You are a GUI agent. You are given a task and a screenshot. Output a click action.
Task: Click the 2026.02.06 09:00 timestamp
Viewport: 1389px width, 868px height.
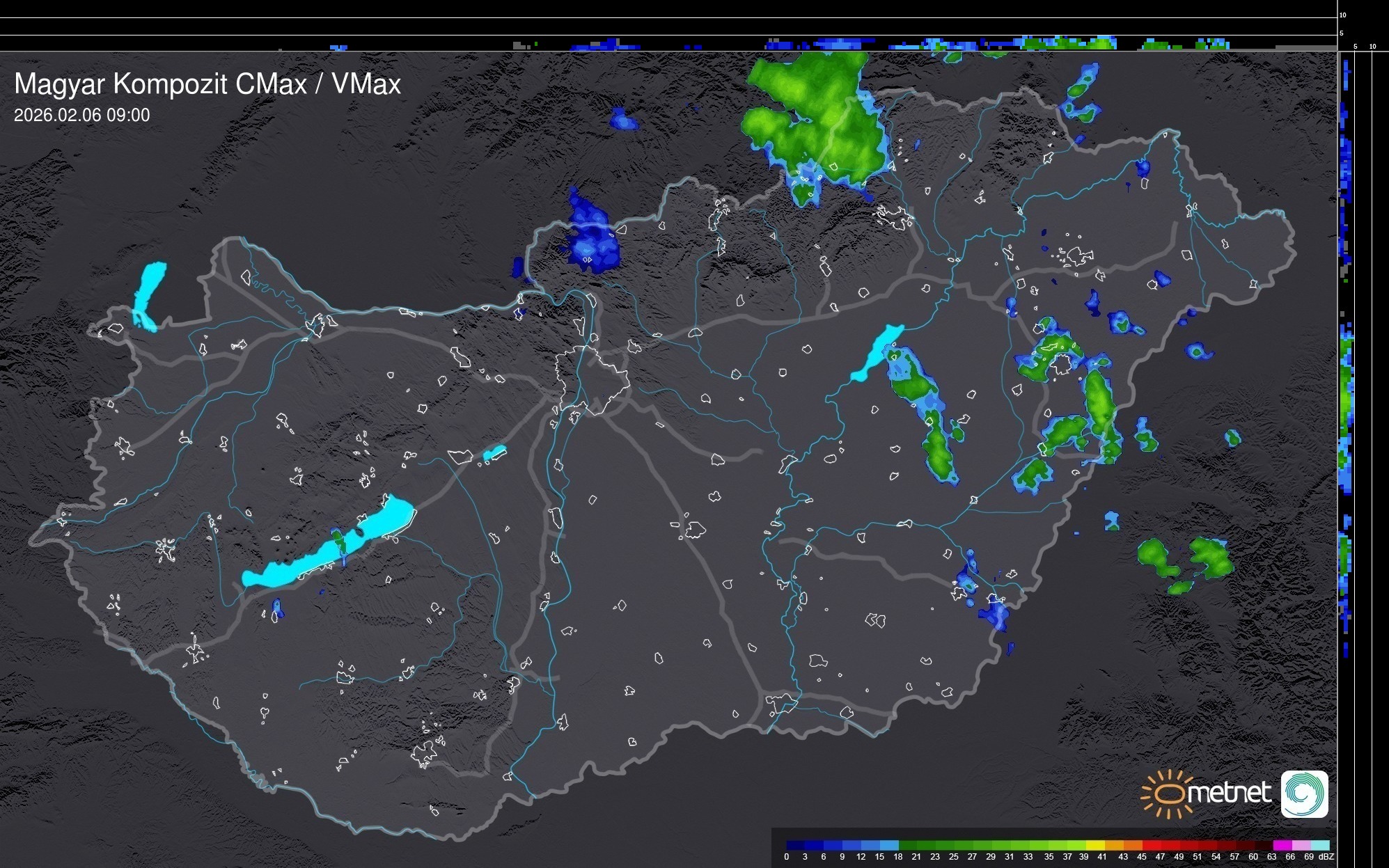81,116
